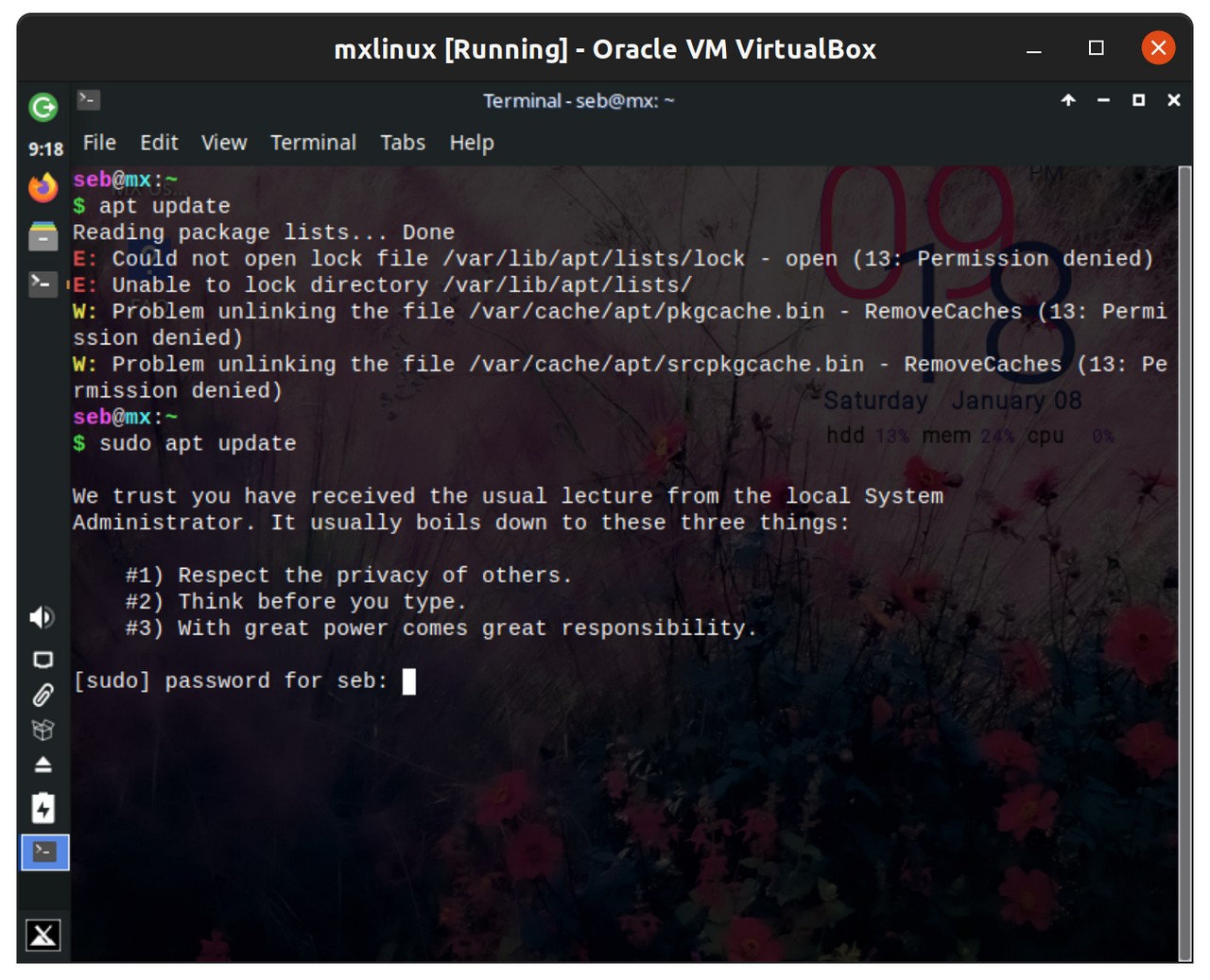Image resolution: width=1210 pixels, height=980 pixels.
Task: Click the package updater box icon
Action: 43,730
